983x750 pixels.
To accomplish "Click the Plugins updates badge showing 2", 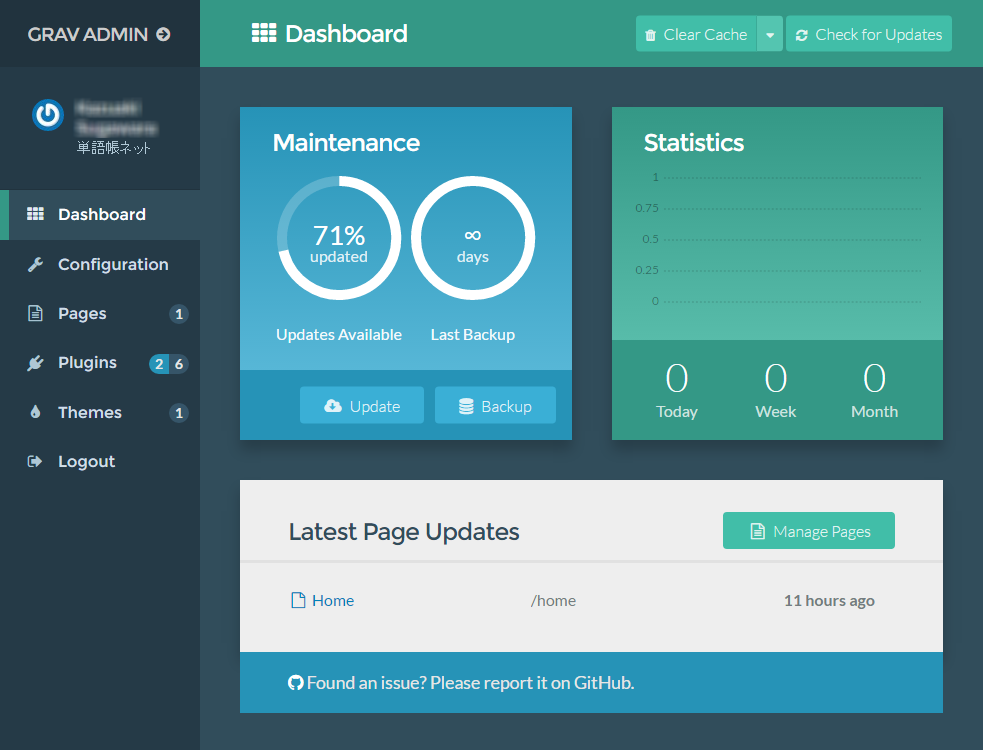I will click(x=158, y=364).
